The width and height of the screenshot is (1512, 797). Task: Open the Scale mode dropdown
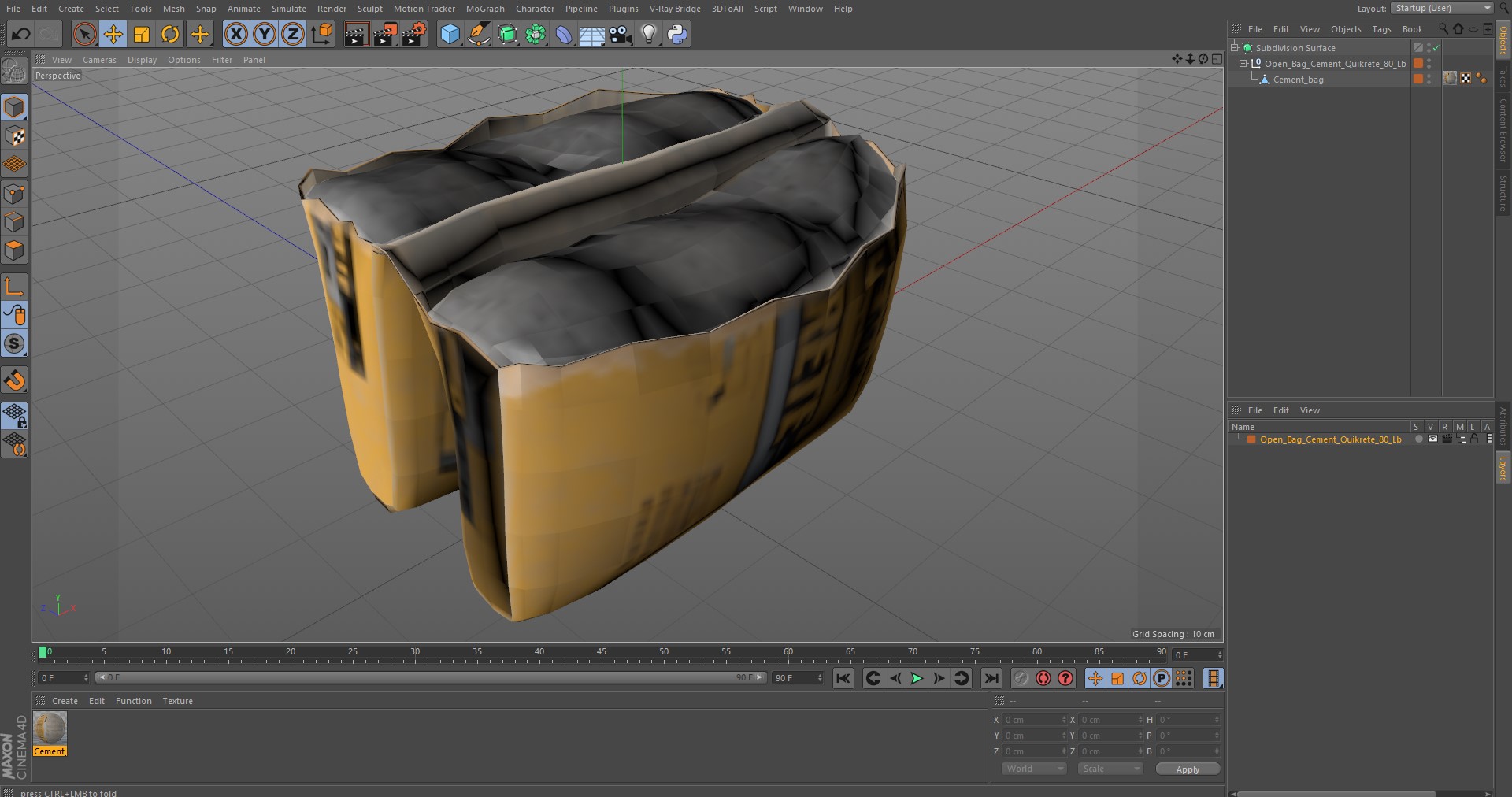pyautogui.click(x=1110, y=769)
